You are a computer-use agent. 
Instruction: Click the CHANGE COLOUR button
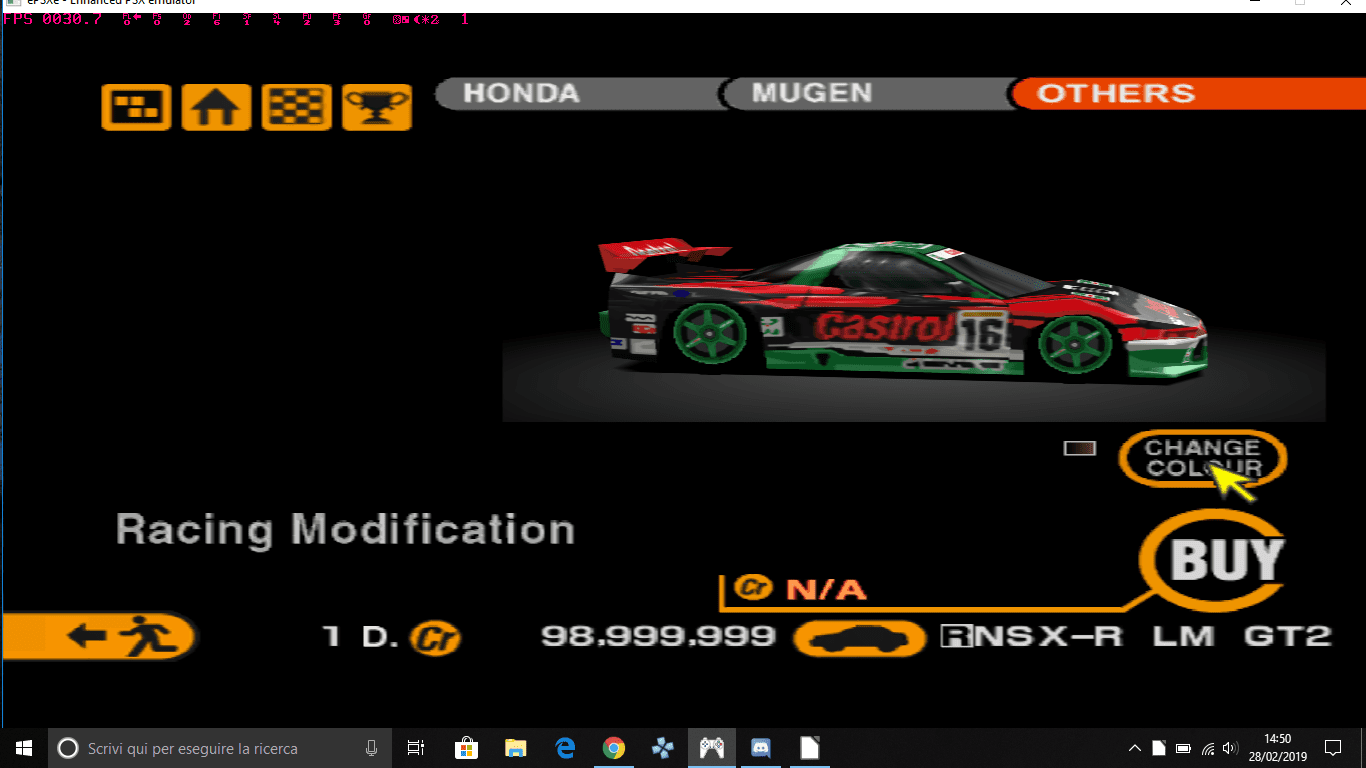pyautogui.click(x=1203, y=458)
